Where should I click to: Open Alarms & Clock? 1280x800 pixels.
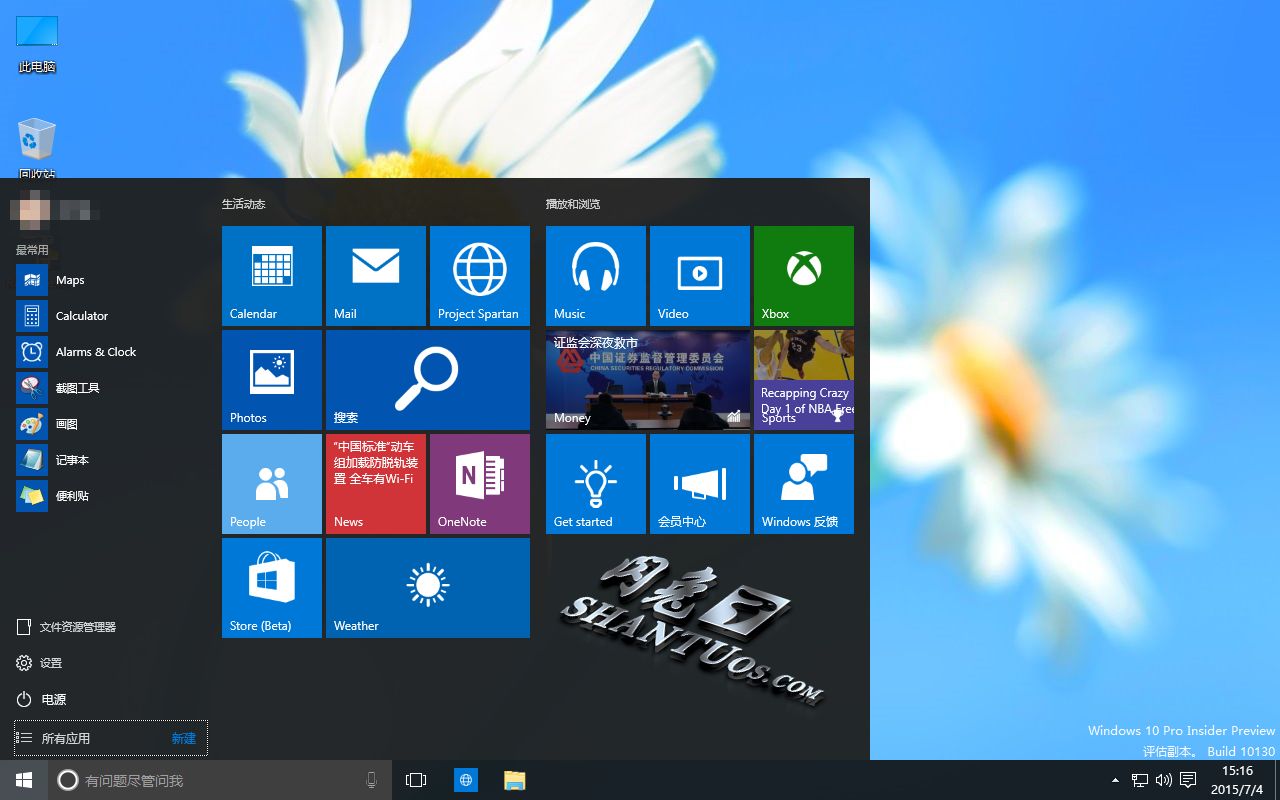point(96,351)
